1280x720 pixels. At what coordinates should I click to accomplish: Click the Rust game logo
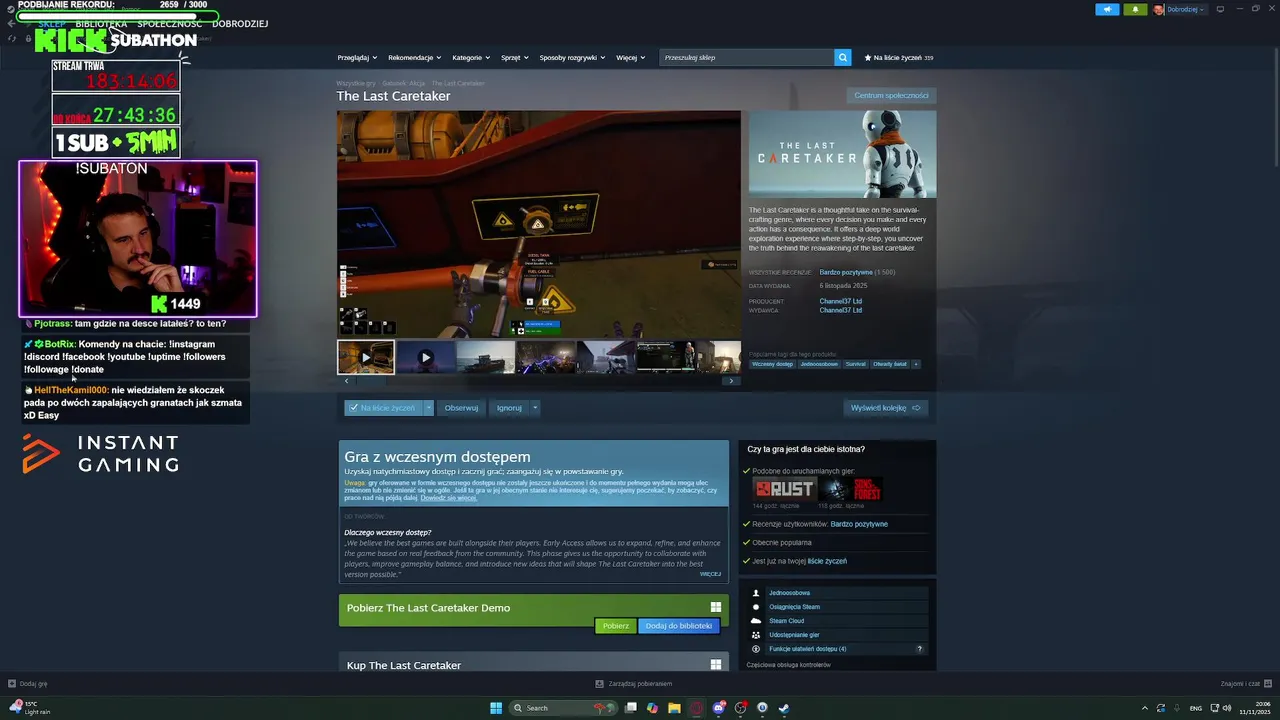(x=785, y=489)
